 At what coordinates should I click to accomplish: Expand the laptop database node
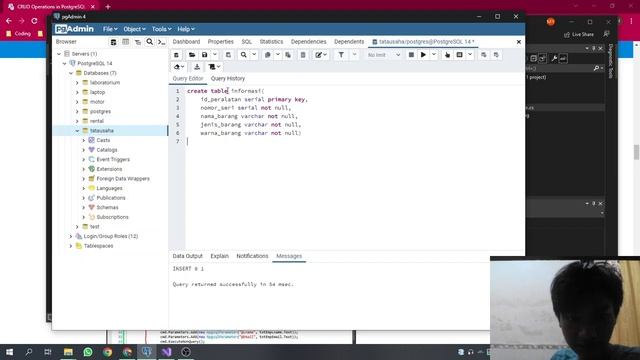[x=77, y=92]
